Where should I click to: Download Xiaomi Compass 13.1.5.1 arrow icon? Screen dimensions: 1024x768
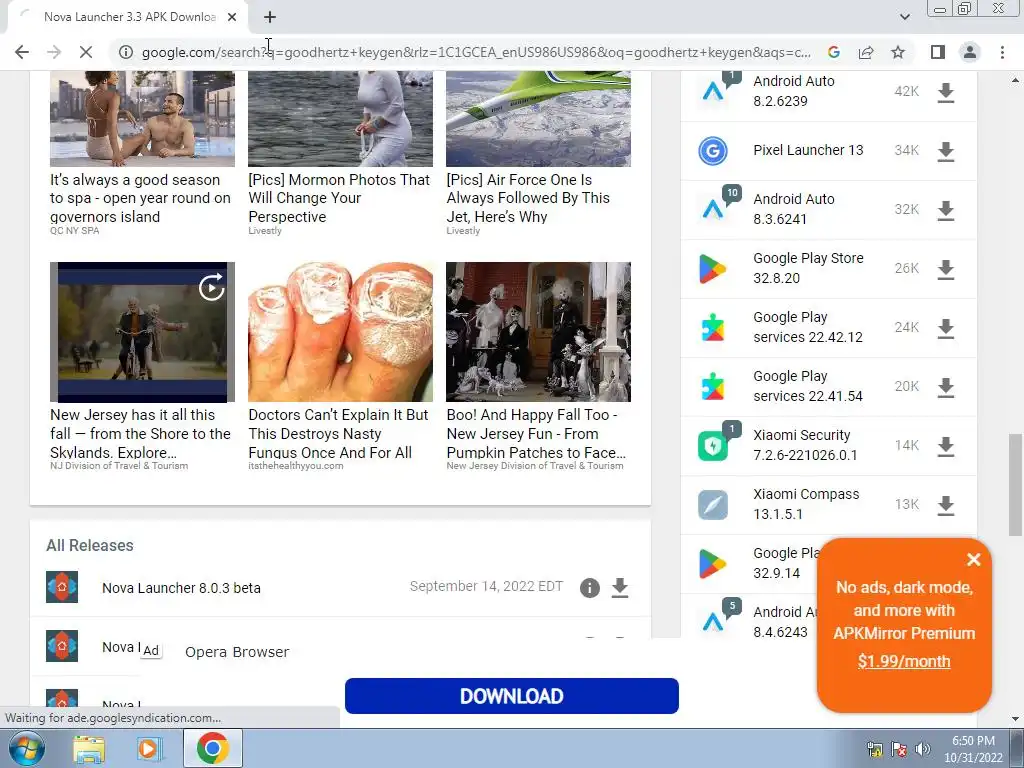tap(946, 505)
